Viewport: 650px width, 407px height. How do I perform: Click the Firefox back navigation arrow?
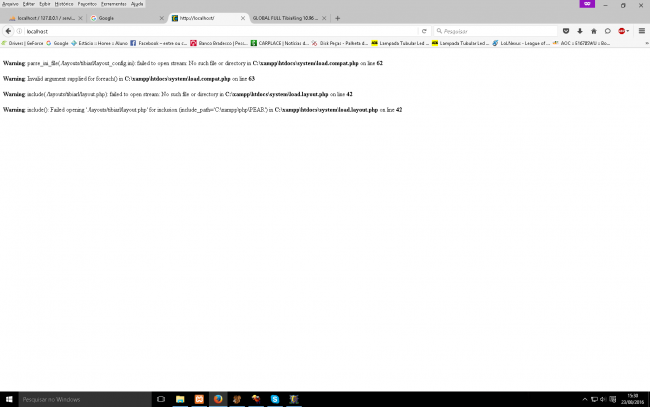click(7, 31)
